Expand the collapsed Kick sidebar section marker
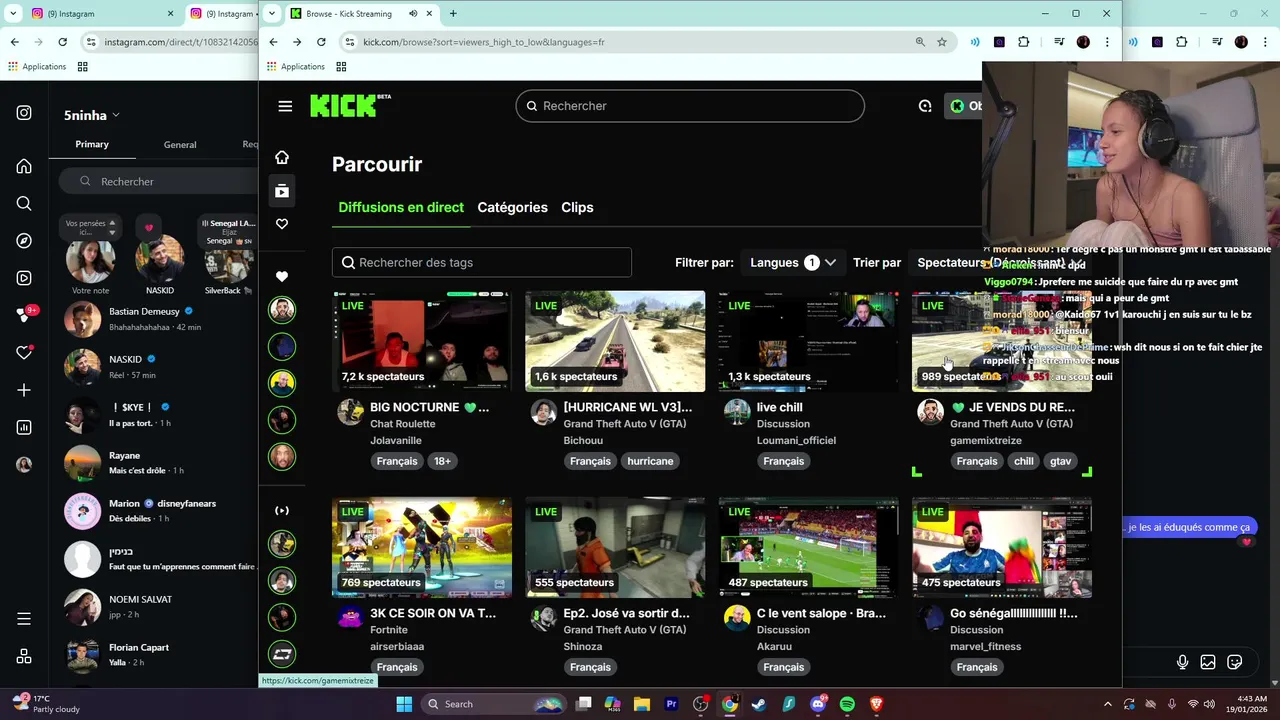Image resolution: width=1280 pixels, height=720 pixels. (x=282, y=510)
